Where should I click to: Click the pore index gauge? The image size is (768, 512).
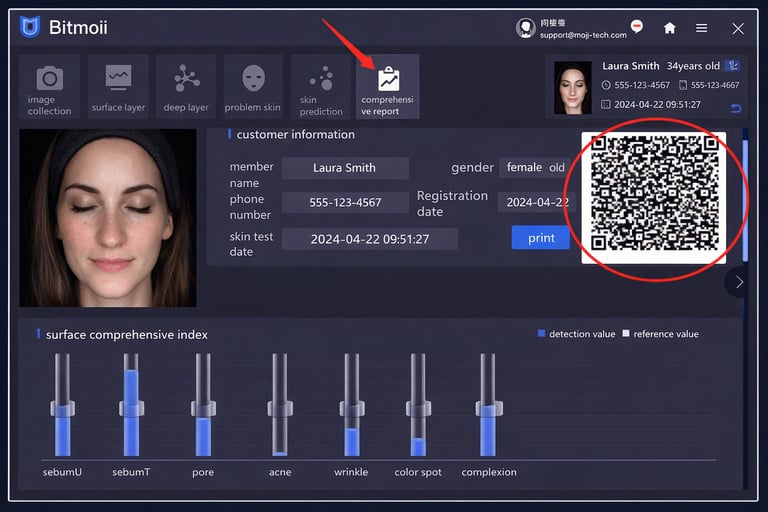click(203, 405)
